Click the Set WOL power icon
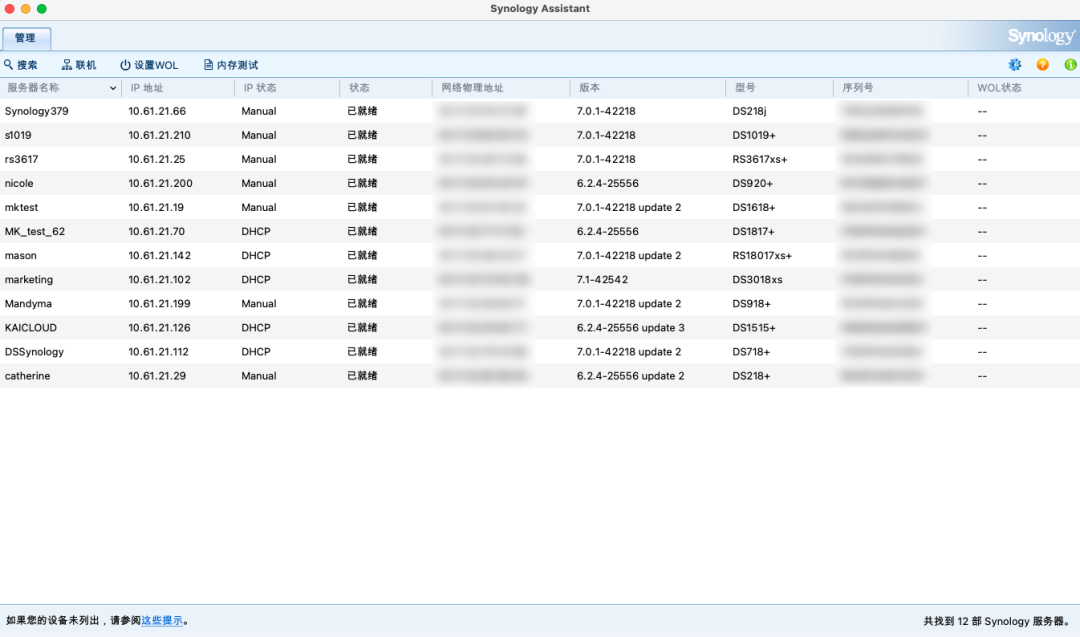The width and height of the screenshot is (1080, 637). click(x=125, y=65)
